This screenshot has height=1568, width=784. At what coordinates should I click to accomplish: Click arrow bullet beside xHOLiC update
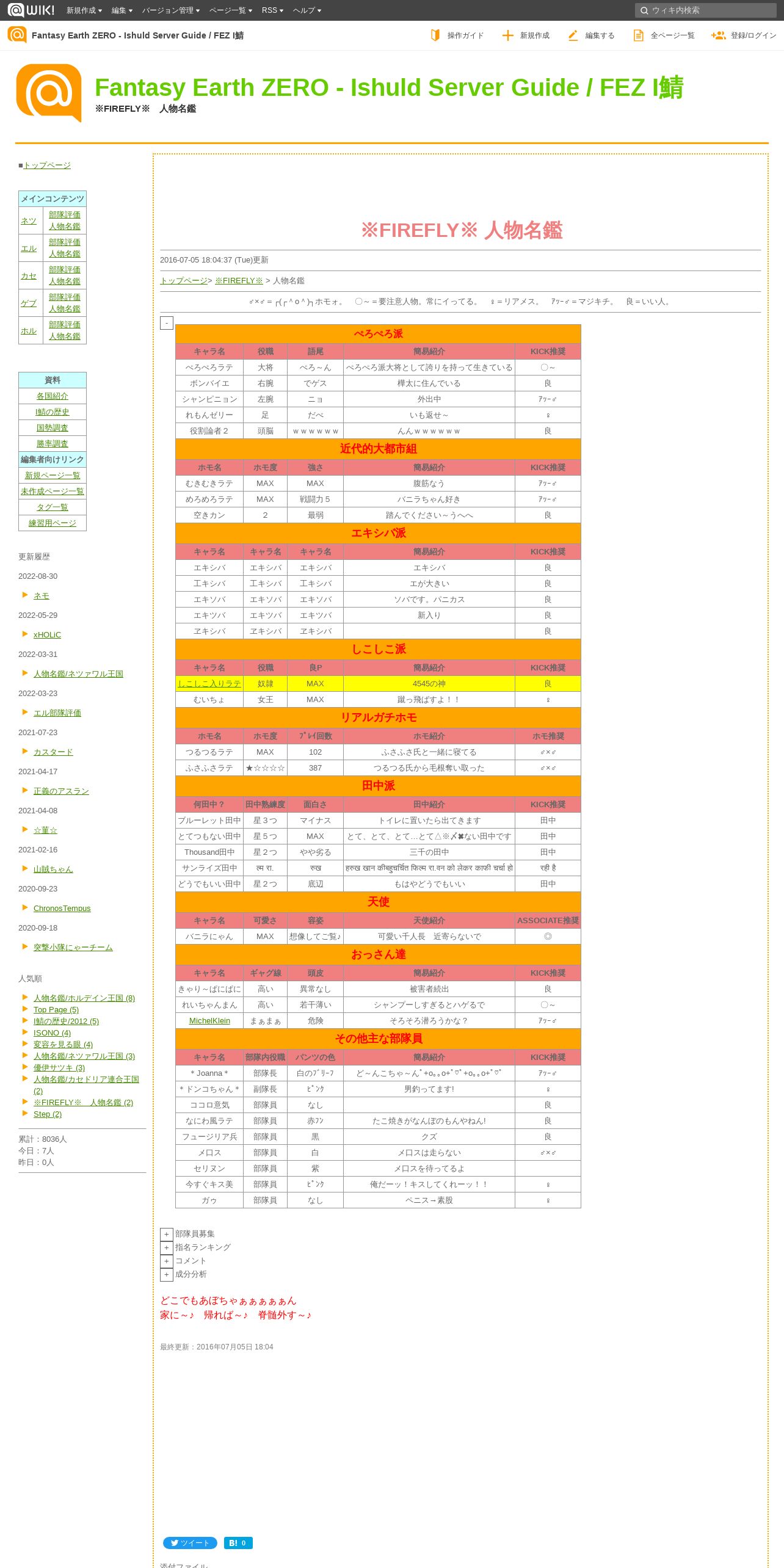[x=25, y=634]
